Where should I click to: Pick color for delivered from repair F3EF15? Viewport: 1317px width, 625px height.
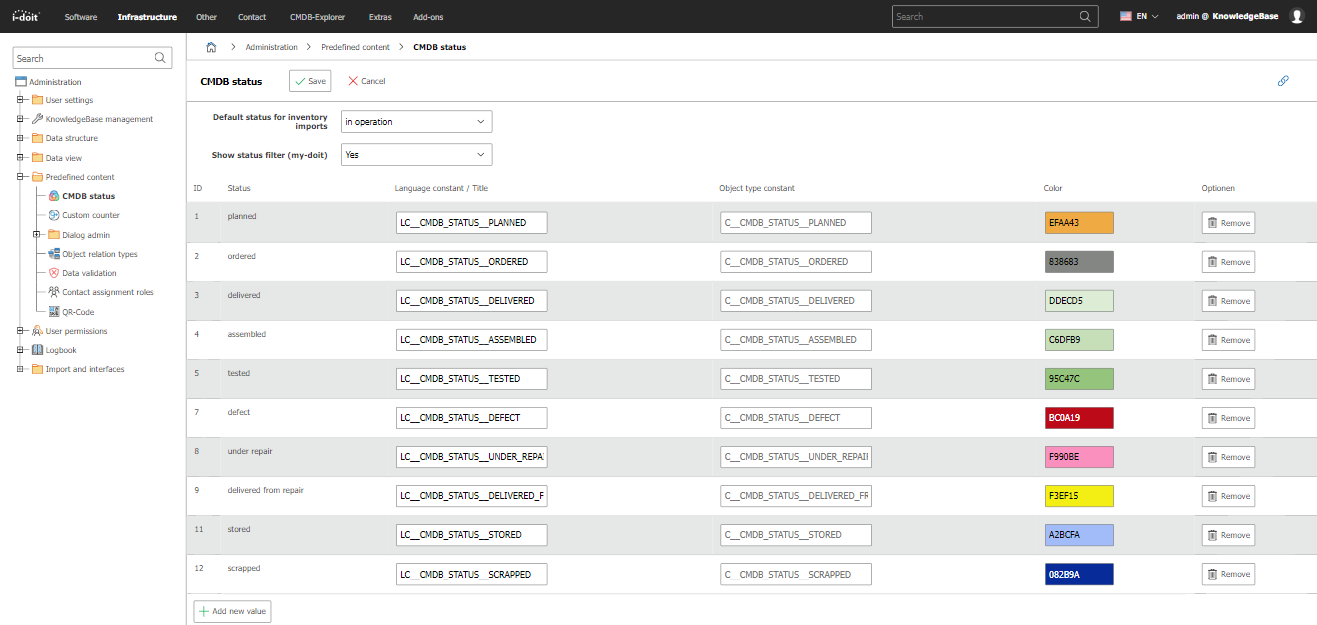pos(1079,496)
